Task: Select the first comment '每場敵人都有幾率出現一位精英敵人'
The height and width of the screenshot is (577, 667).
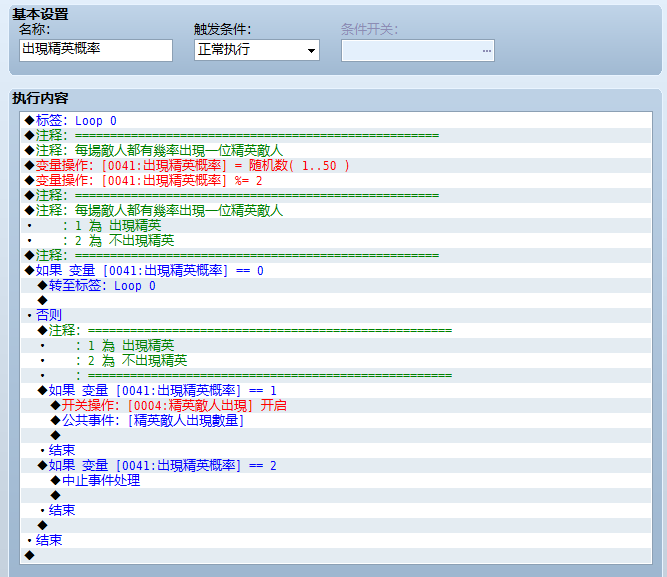Action: pyautogui.click(x=336, y=151)
